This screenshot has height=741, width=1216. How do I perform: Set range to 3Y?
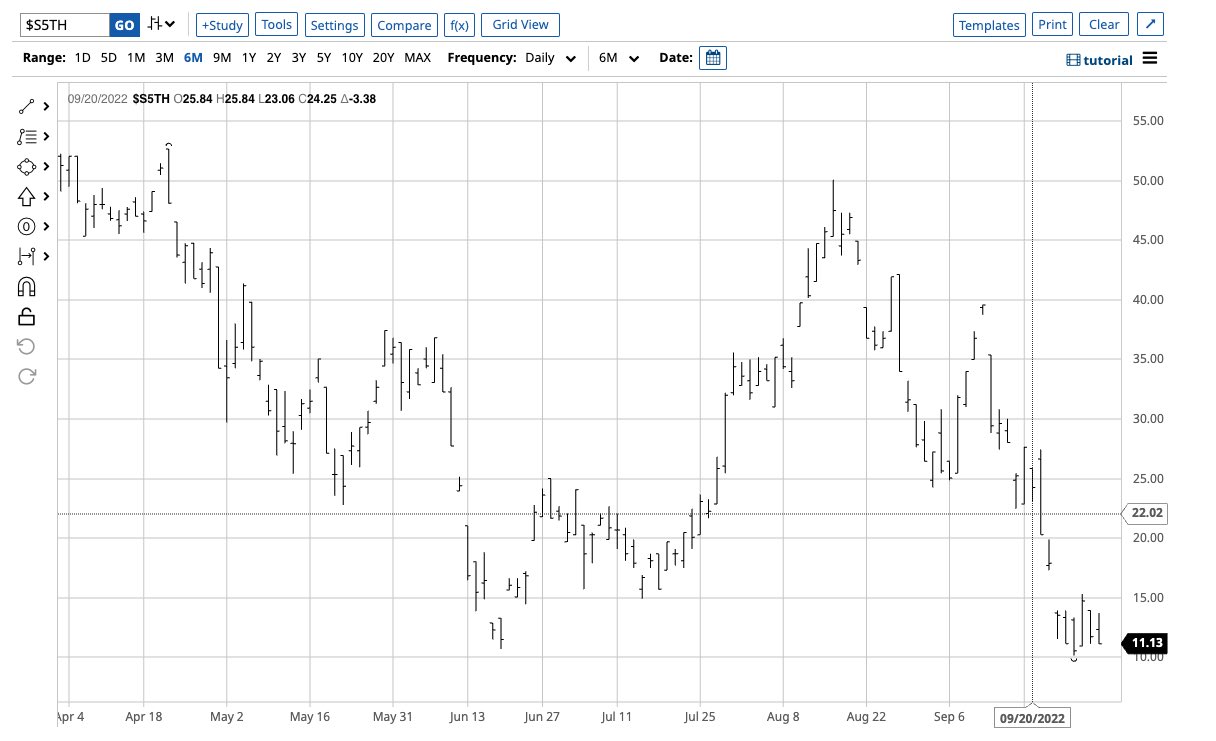(298, 58)
